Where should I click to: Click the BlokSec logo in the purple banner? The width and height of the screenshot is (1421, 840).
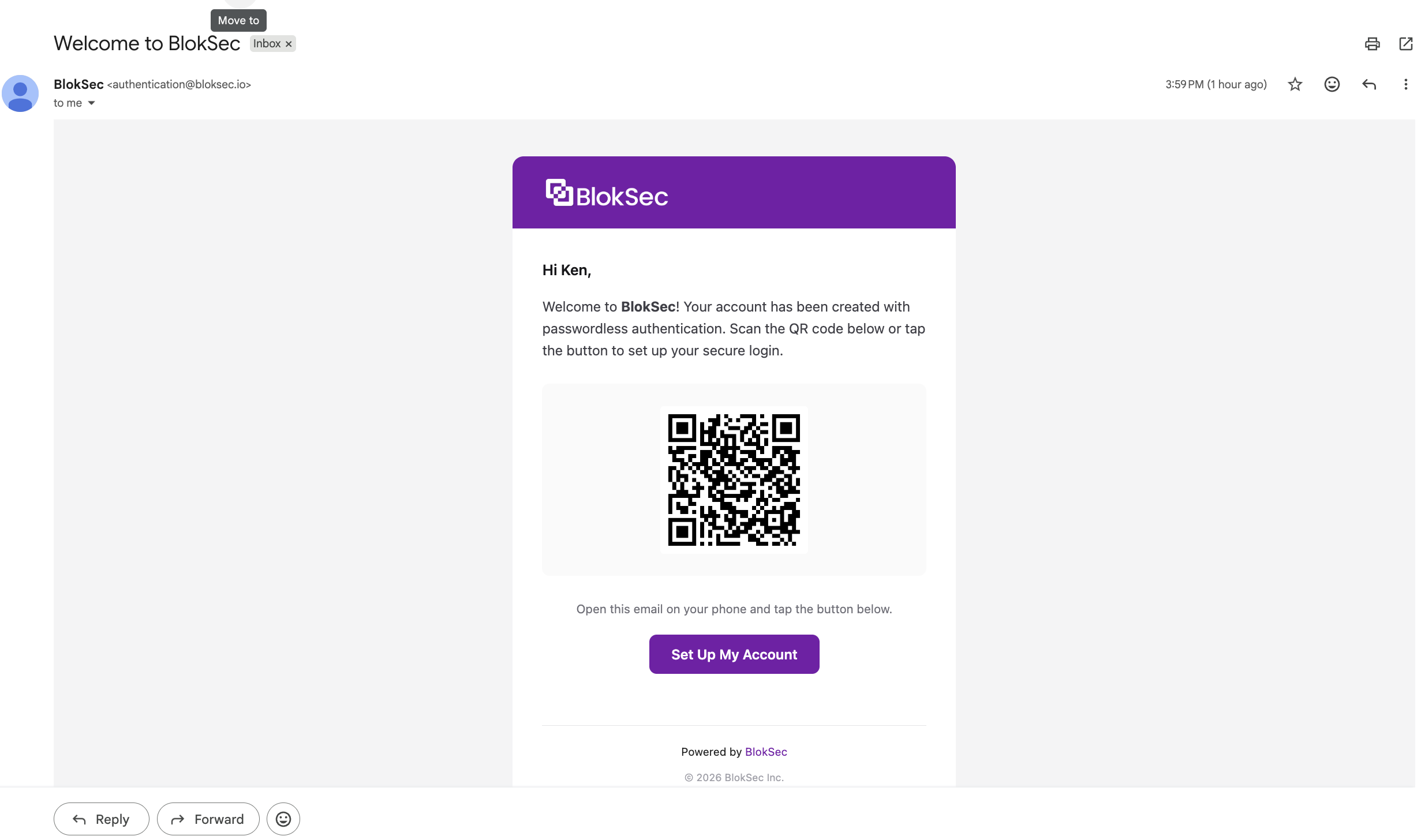(x=606, y=193)
